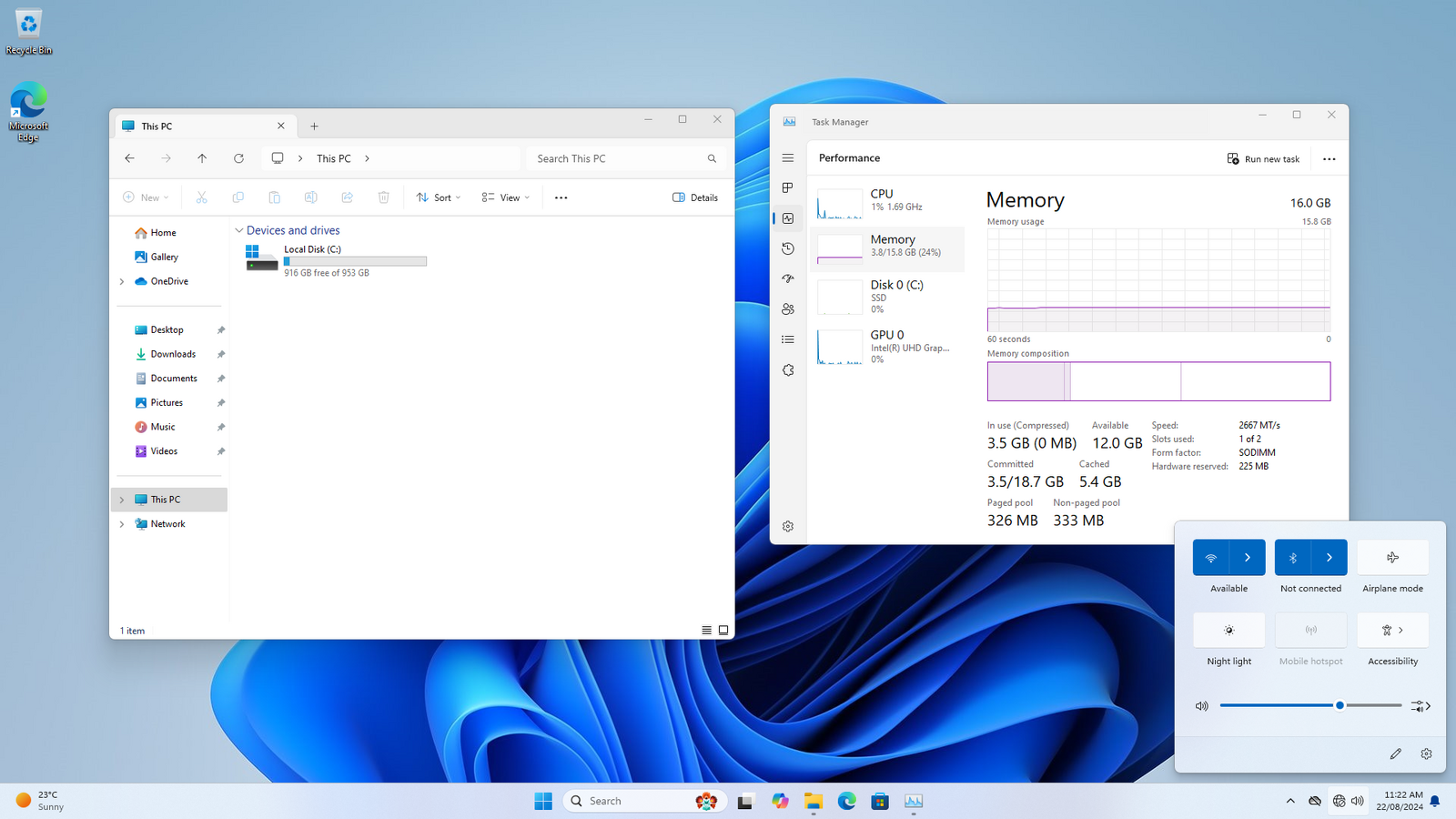Add new tab in File Explorer
Image resolution: width=1456 pixels, height=819 pixels.
click(x=314, y=126)
